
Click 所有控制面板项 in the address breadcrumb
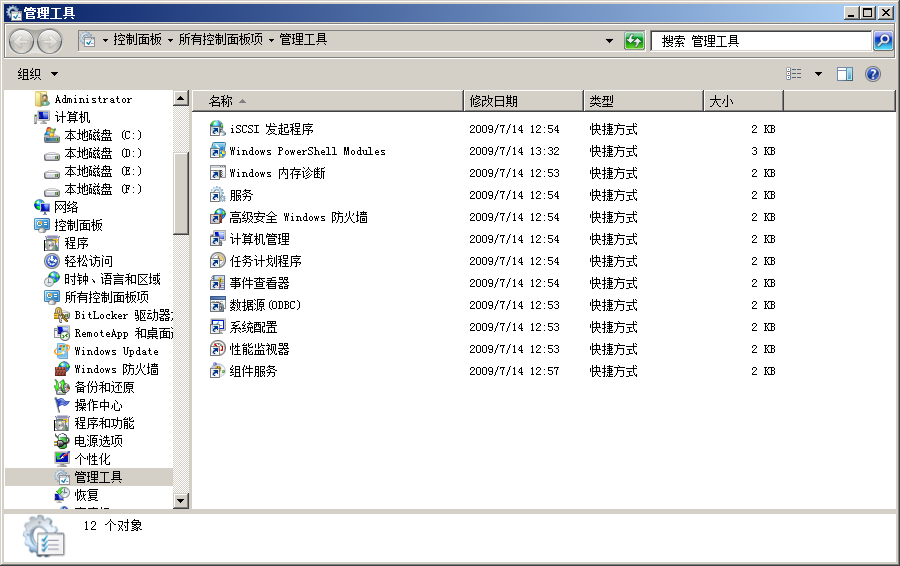pos(220,40)
